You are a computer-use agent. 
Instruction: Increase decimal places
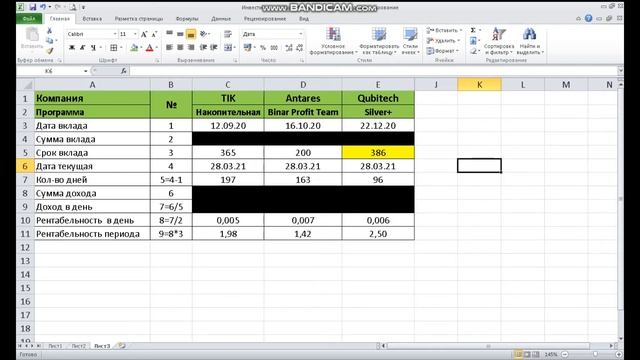point(289,48)
